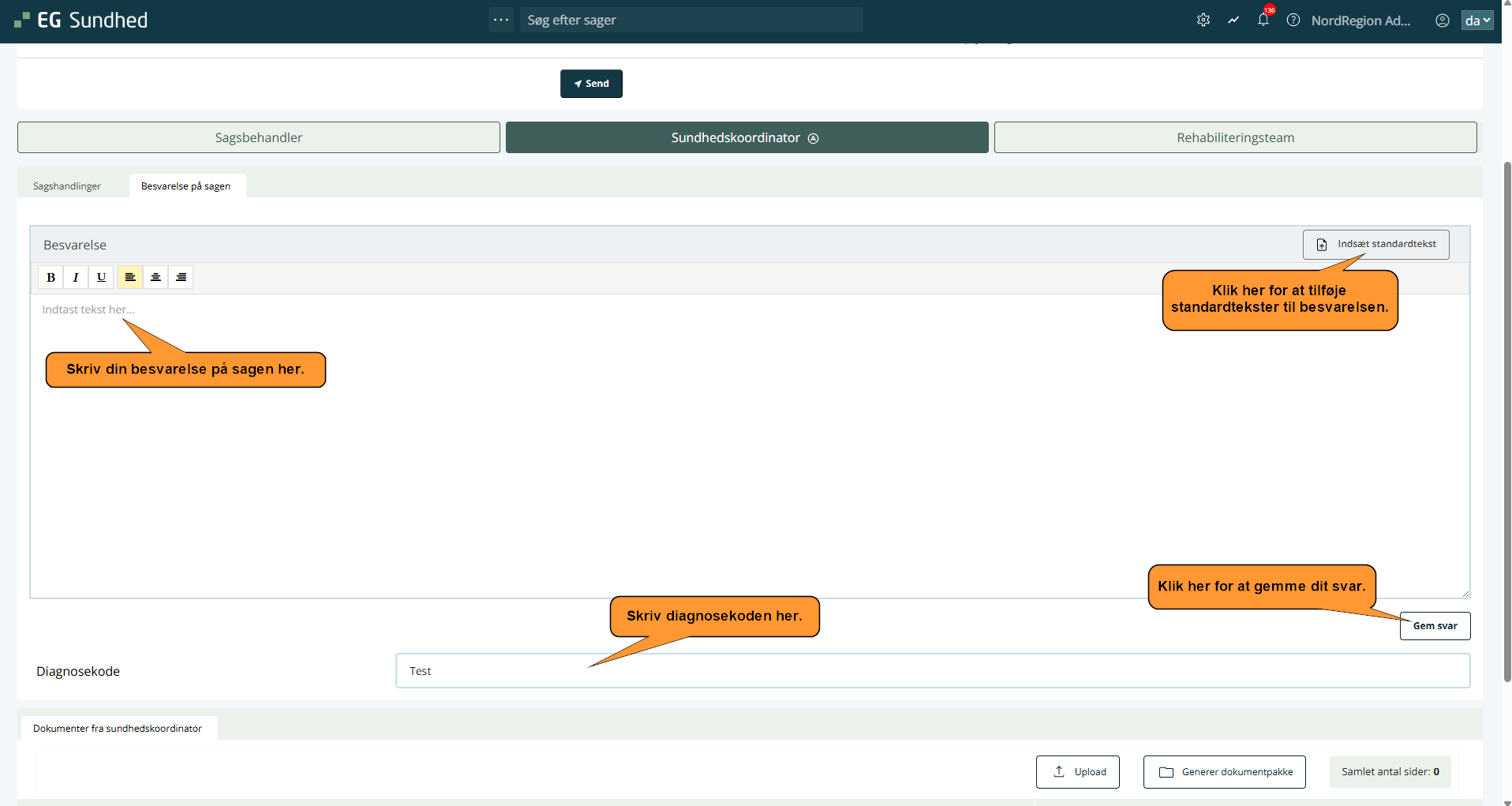Align text to the right
The width and height of the screenshot is (1512, 806).
(x=181, y=277)
